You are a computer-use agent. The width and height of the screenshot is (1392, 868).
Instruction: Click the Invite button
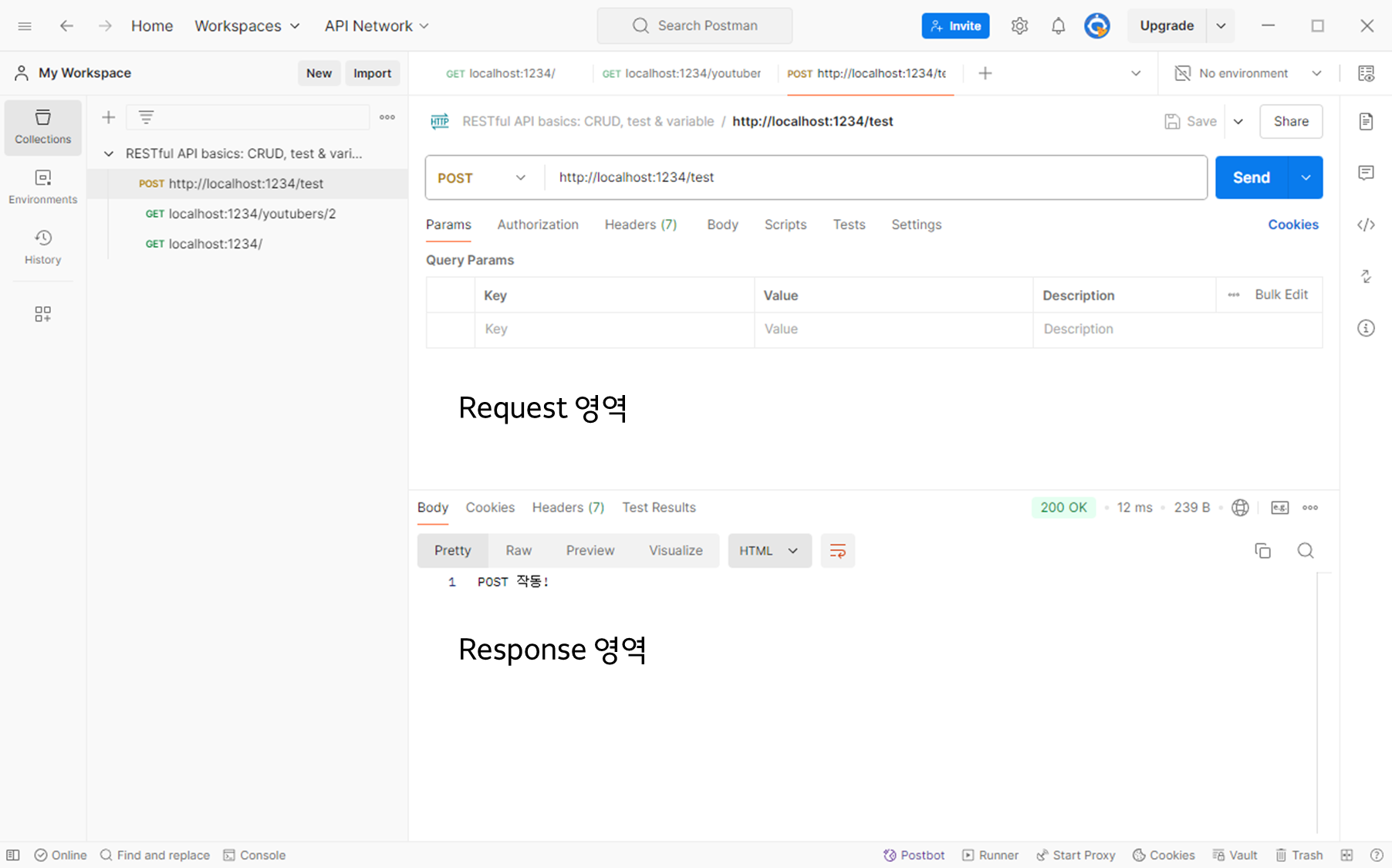click(x=955, y=26)
